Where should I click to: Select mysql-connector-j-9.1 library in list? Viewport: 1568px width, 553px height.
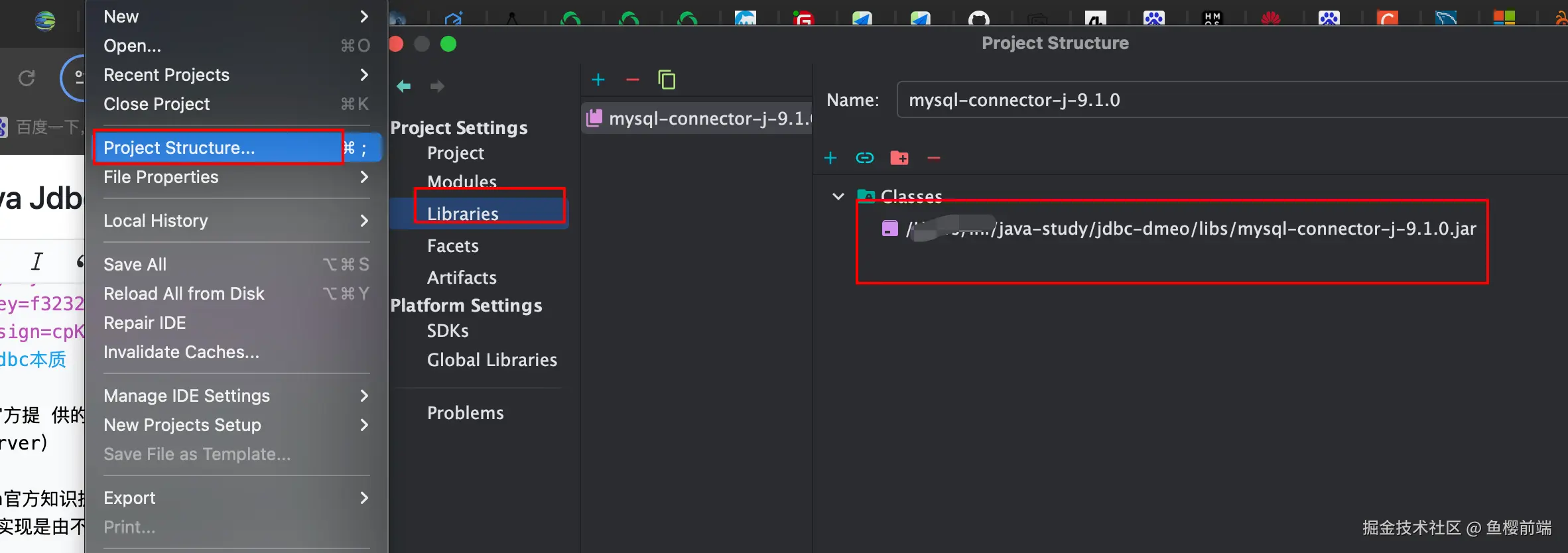coord(697,118)
